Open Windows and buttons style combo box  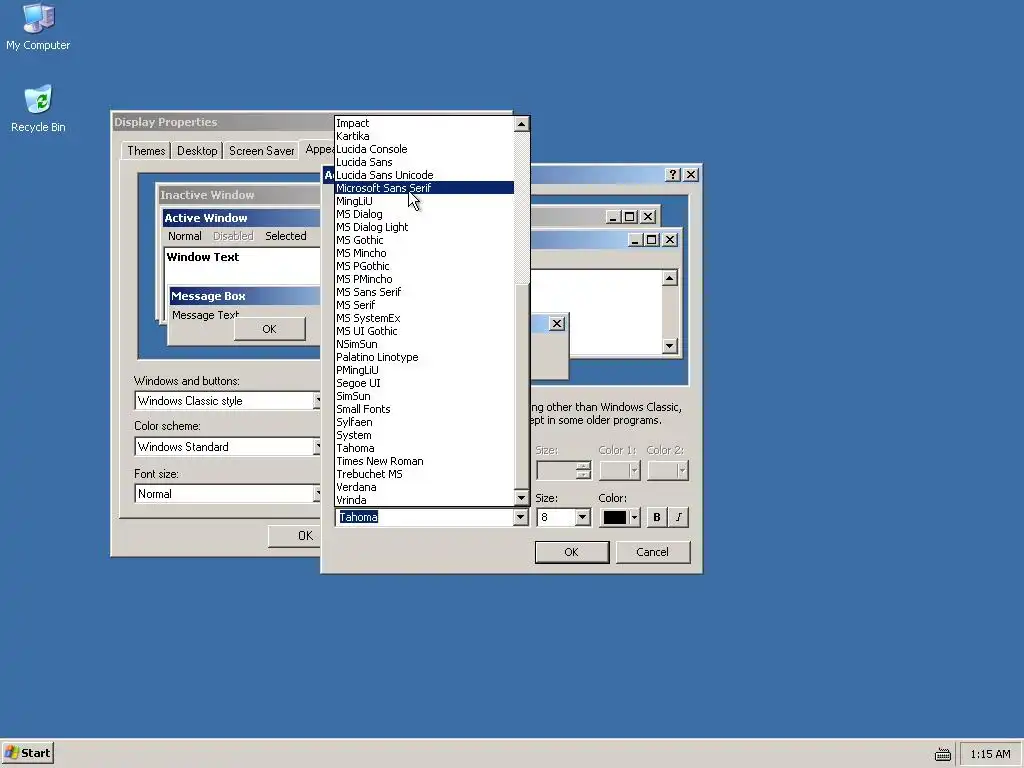[x=227, y=401]
